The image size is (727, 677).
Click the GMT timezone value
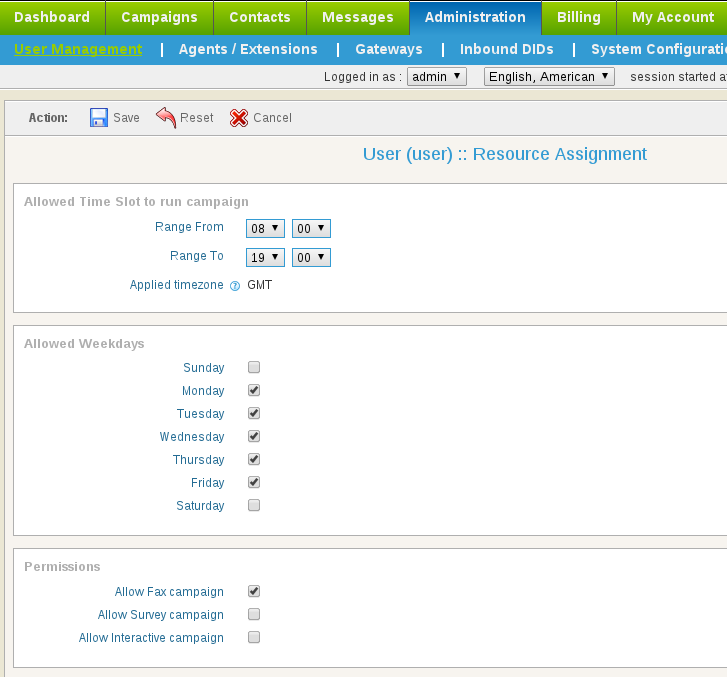[260, 285]
